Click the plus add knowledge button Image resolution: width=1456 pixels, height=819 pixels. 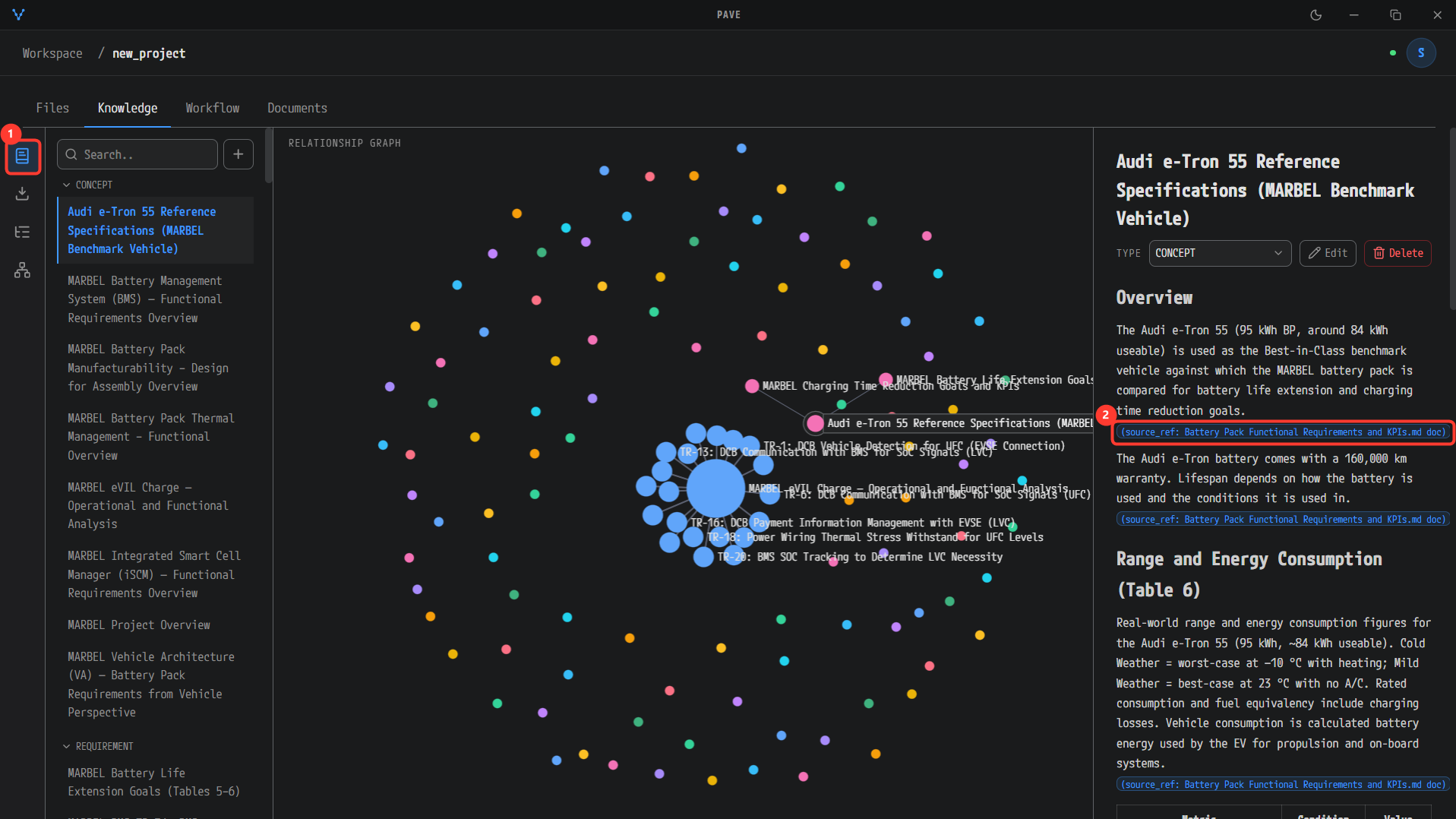[x=238, y=154]
